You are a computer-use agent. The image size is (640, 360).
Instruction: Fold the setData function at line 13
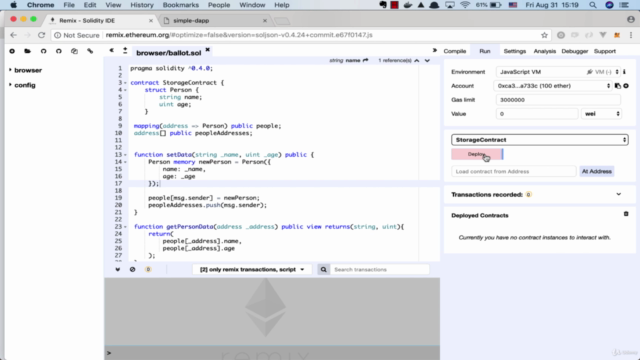pyautogui.click(x=125, y=155)
